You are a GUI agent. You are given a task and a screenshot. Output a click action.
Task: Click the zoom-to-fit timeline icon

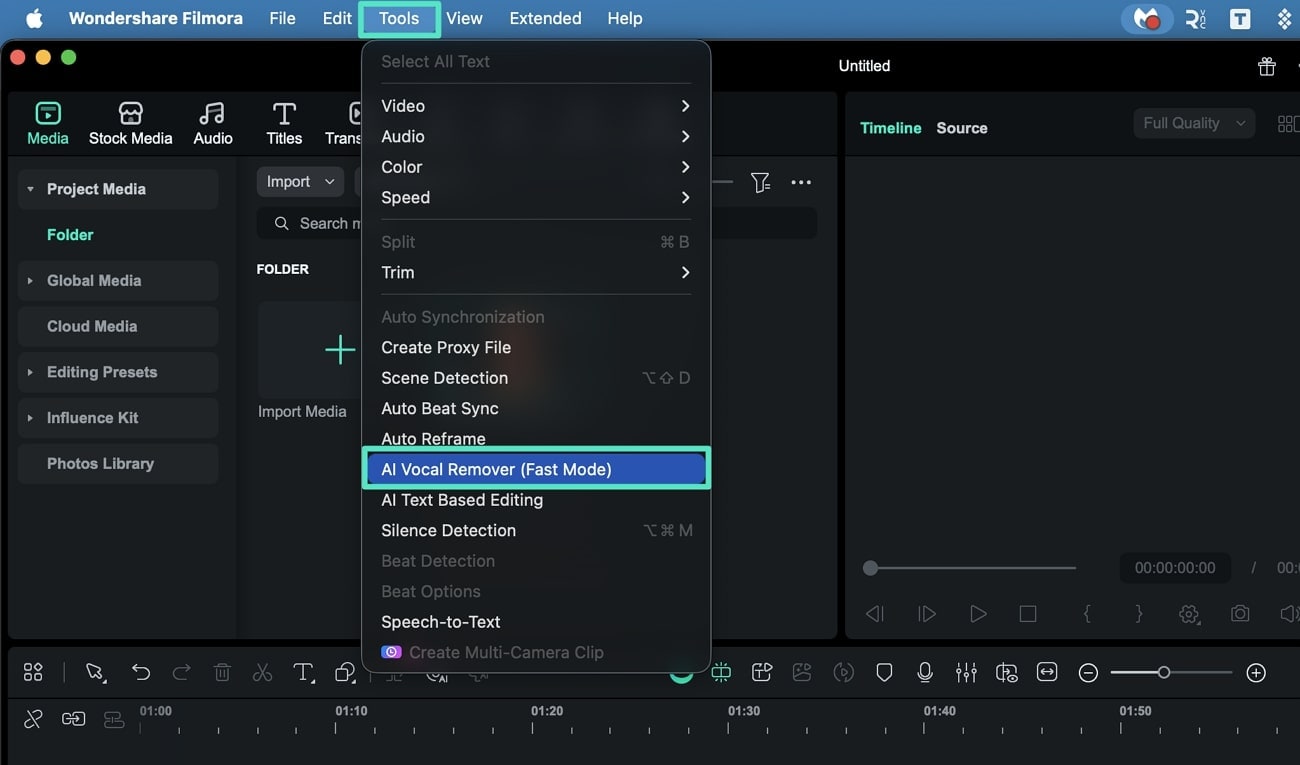click(x=1047, y=672)
